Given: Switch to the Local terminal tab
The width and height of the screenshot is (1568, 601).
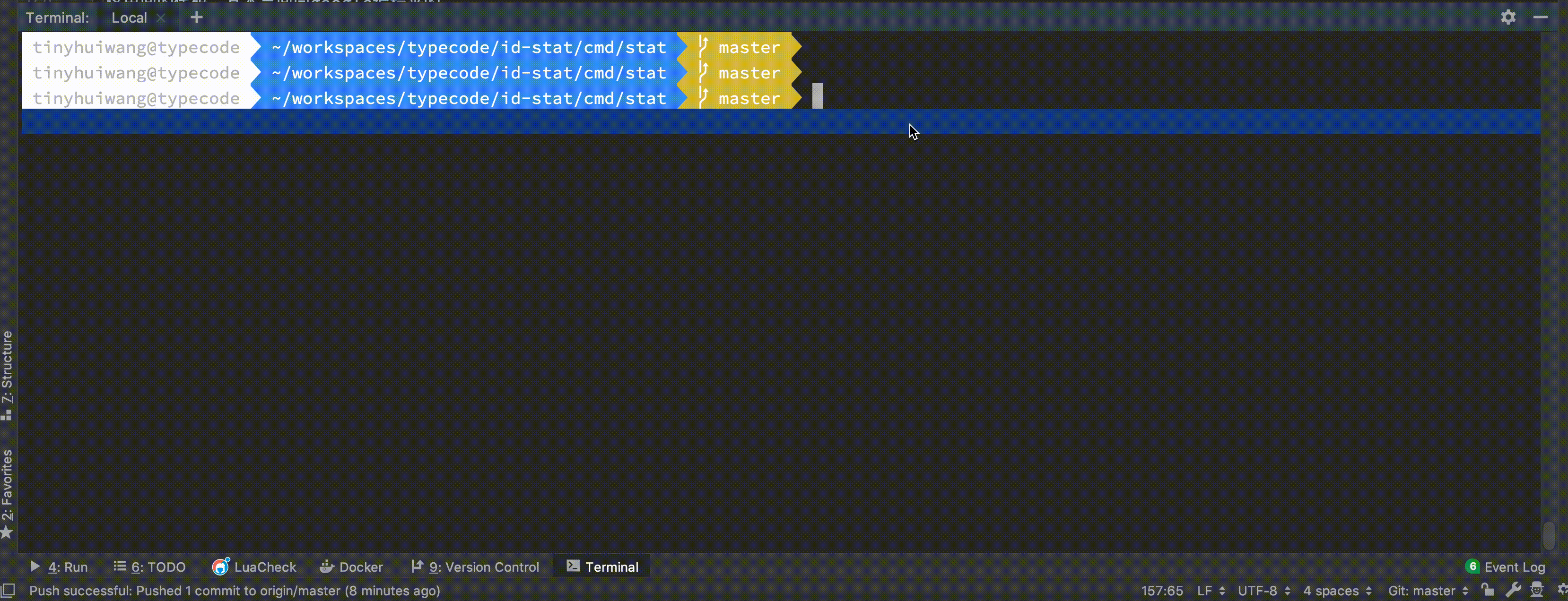Looking at the screenshot, I should (129, 17).
